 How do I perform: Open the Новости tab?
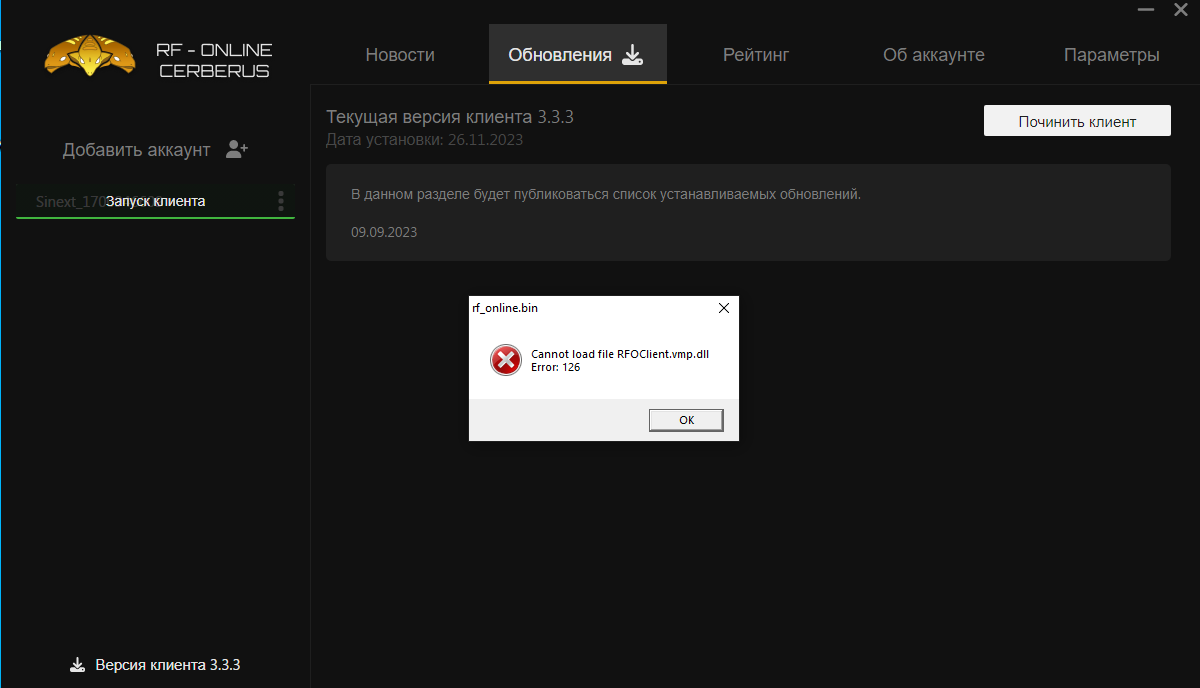click(x=400, y=55)
